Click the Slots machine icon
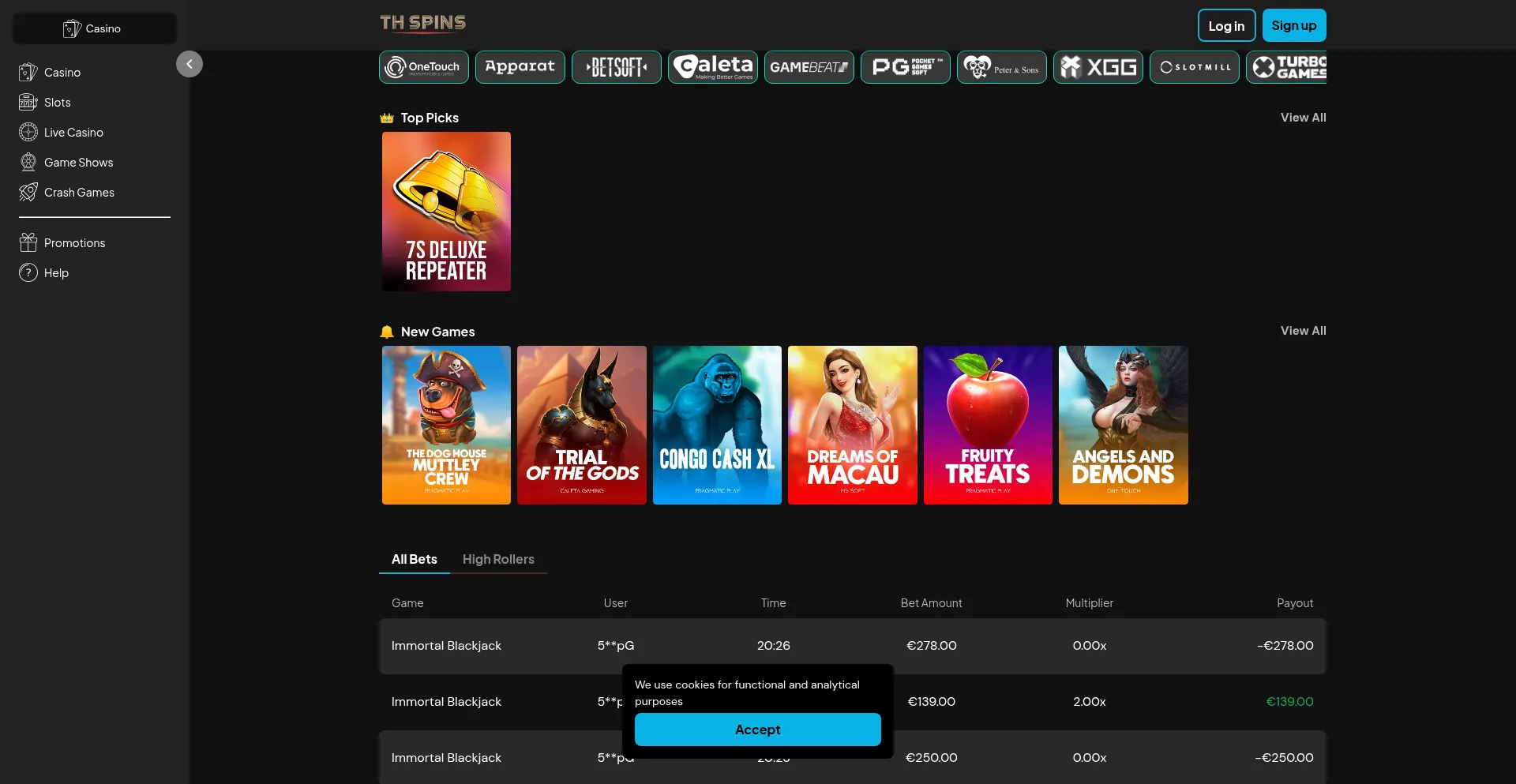The image size is (1516, 784). click(28, 103)
